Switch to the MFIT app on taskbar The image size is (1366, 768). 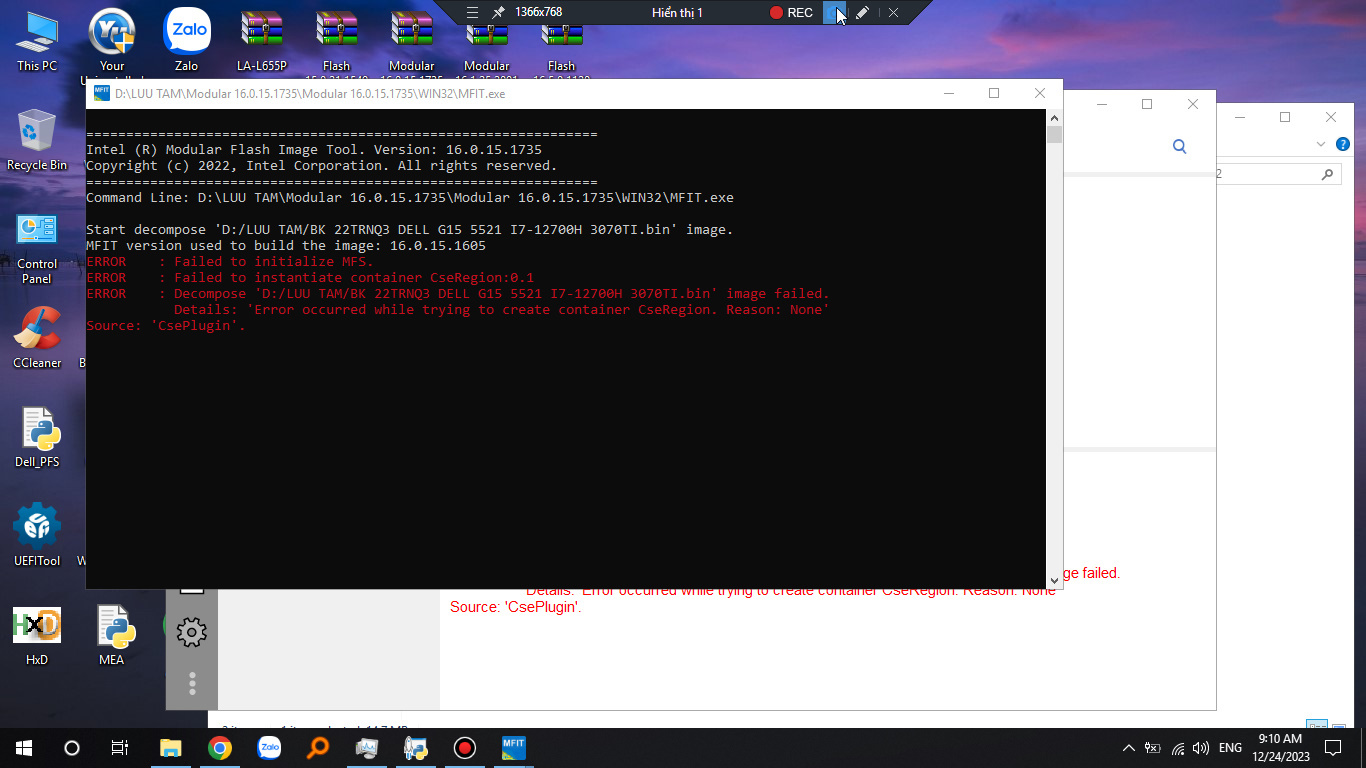click(x=514, y=748)
